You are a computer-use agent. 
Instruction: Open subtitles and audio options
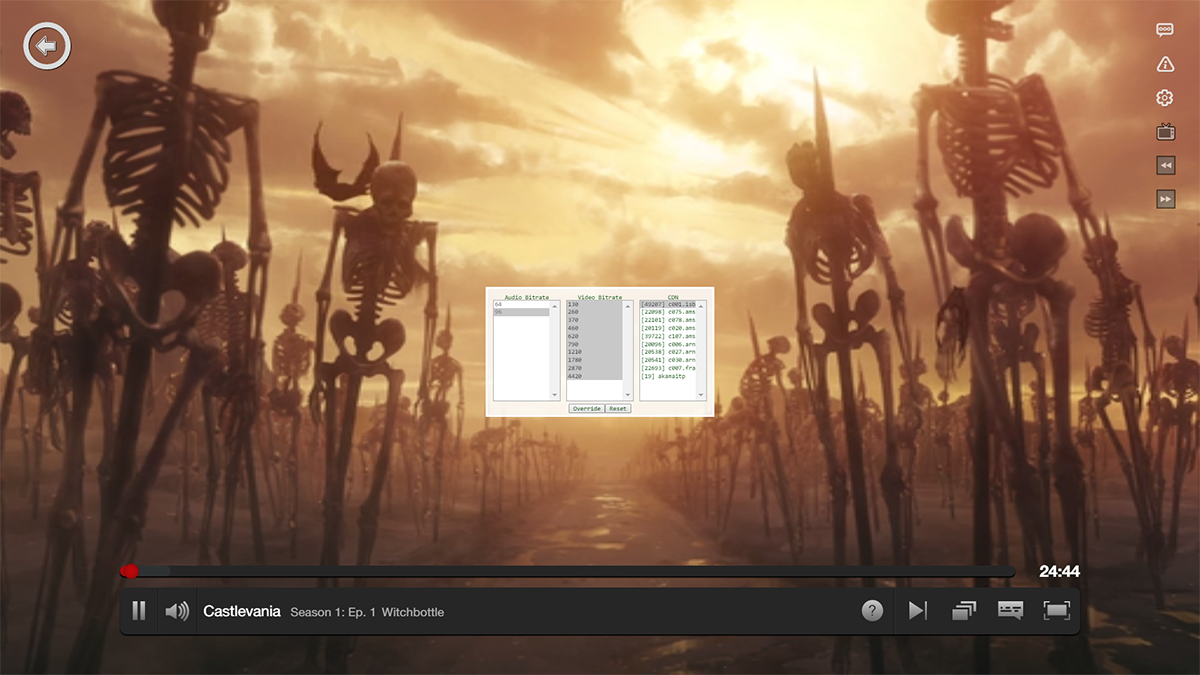1010,611
